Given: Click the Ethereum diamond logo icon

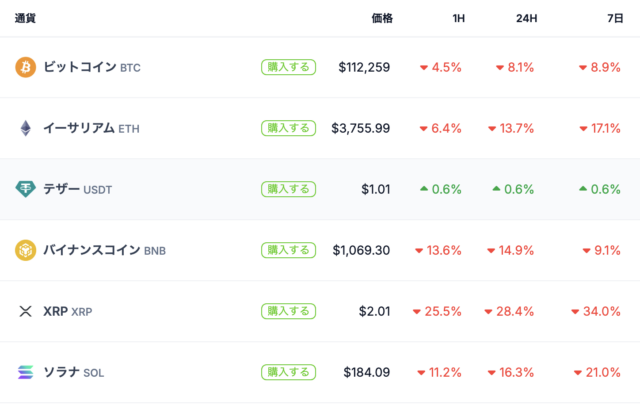Looking at the screenshot, I should [25, 128].
